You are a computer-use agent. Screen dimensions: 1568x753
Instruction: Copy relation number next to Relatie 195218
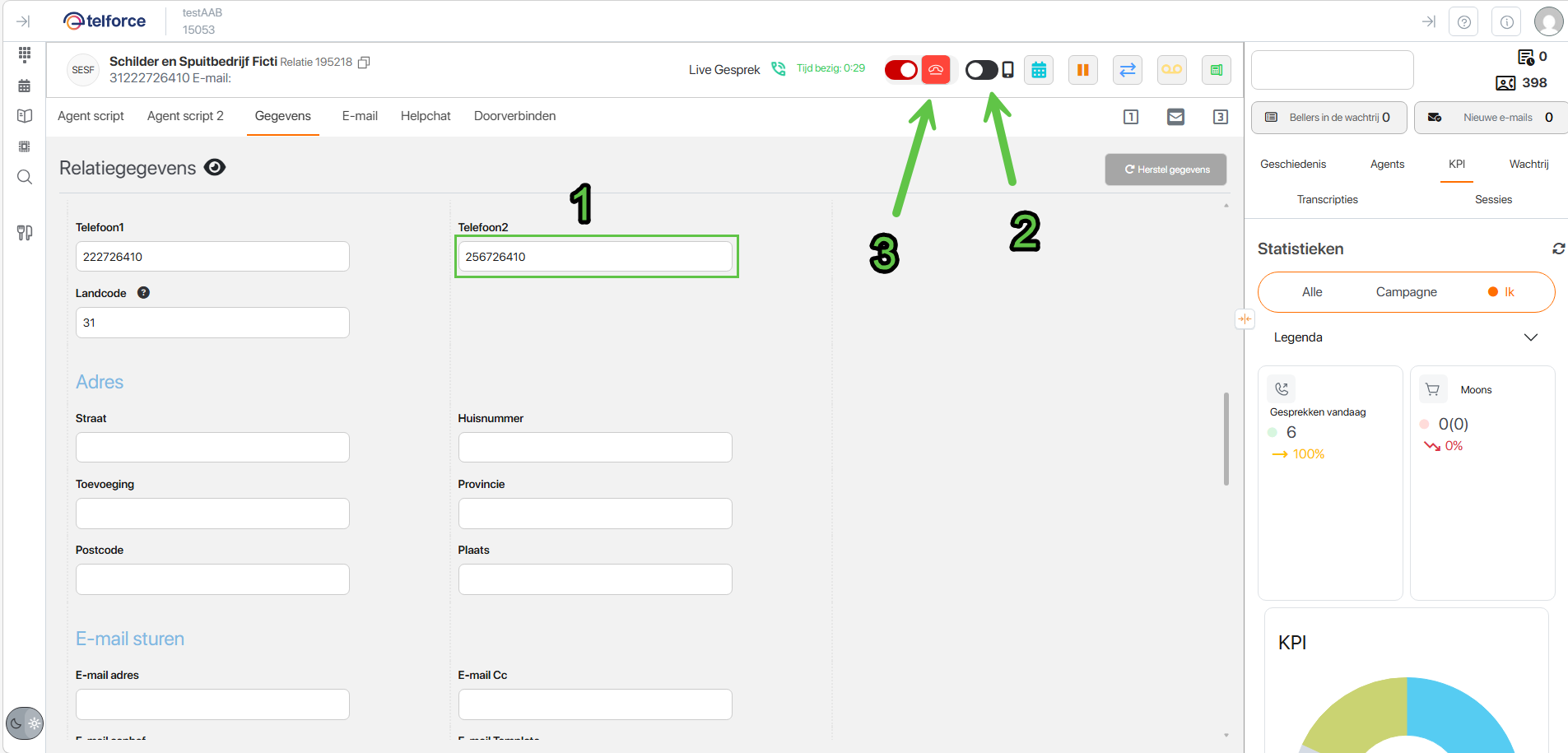[x=364, y=63]
